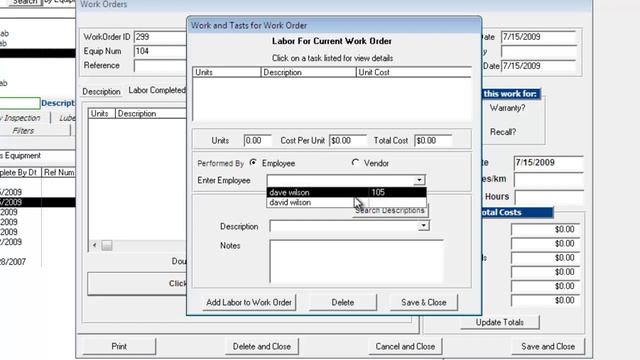The image size is (640, 360).
Task: Click the Cancel and Close button
Action: [x=405, y=347]
